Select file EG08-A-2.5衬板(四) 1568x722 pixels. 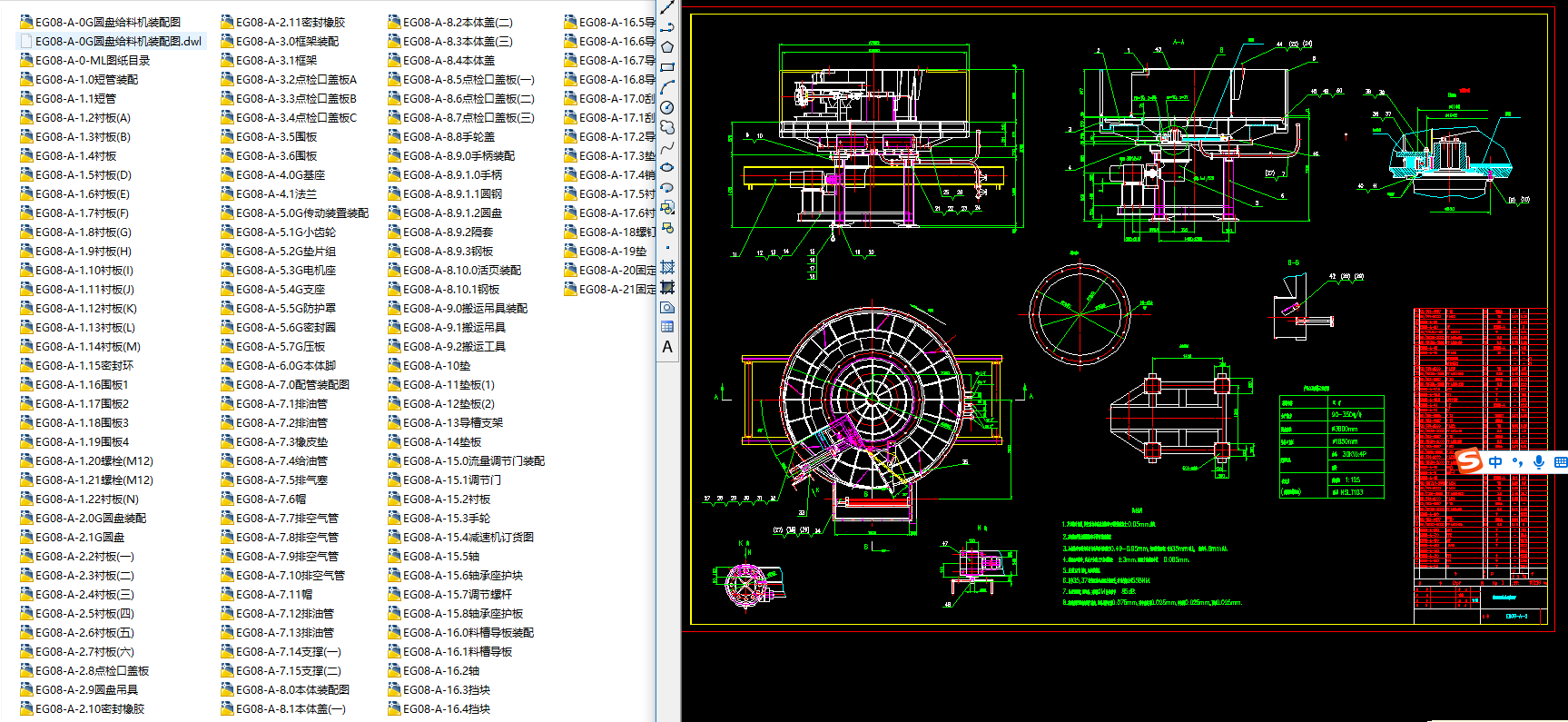(77, 613)
